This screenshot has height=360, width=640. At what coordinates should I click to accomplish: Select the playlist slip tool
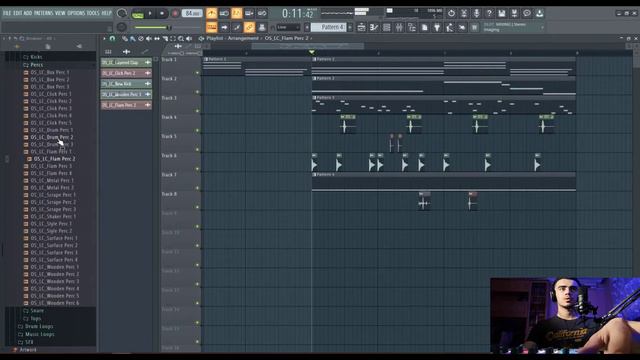157,38
